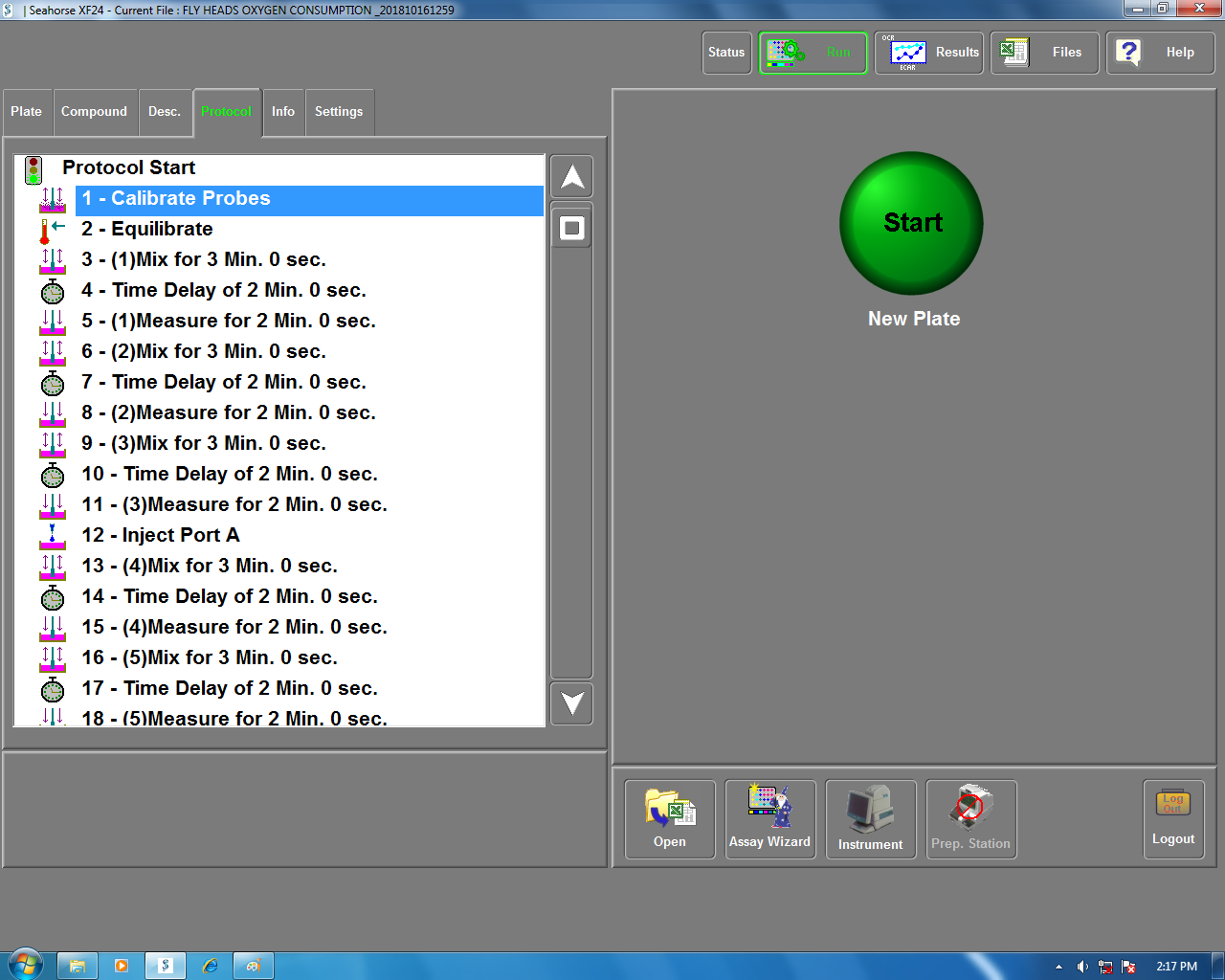Click the Protocol Start traffic light icon
Image resolution: width=1225 pixels, height=980 pixels.
point(33,170)
